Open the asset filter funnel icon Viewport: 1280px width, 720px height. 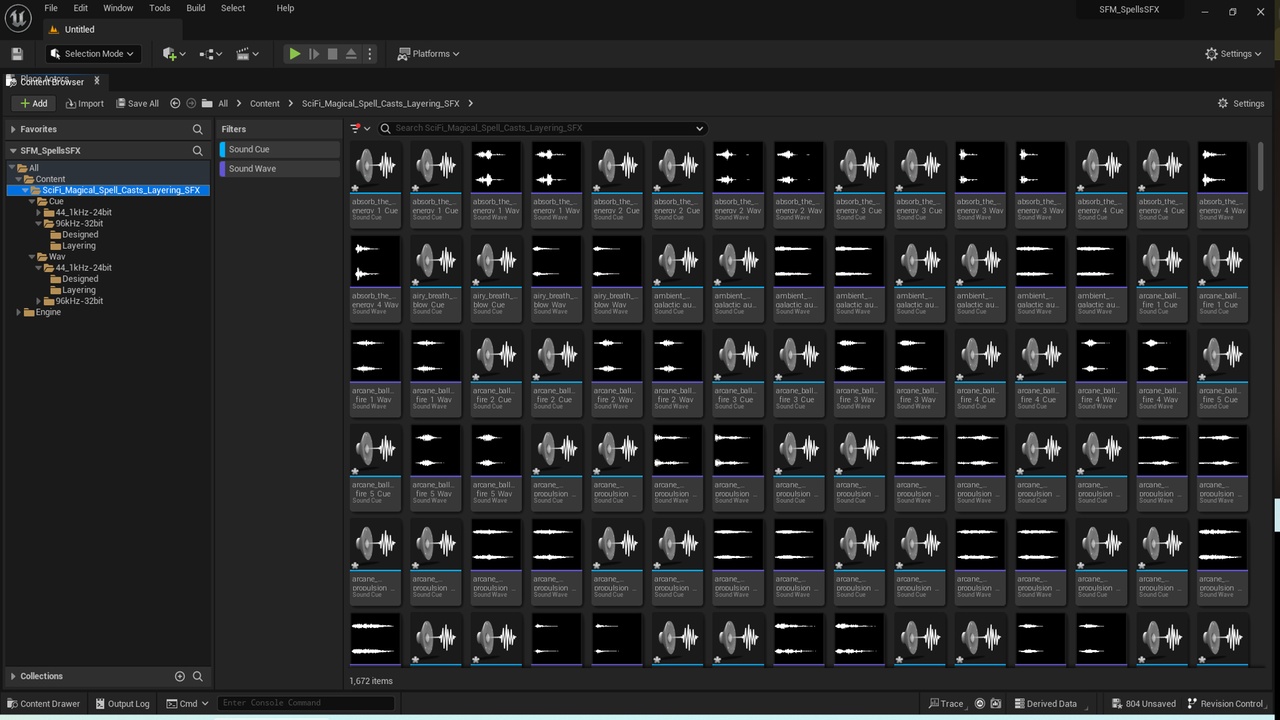point(360,128)
